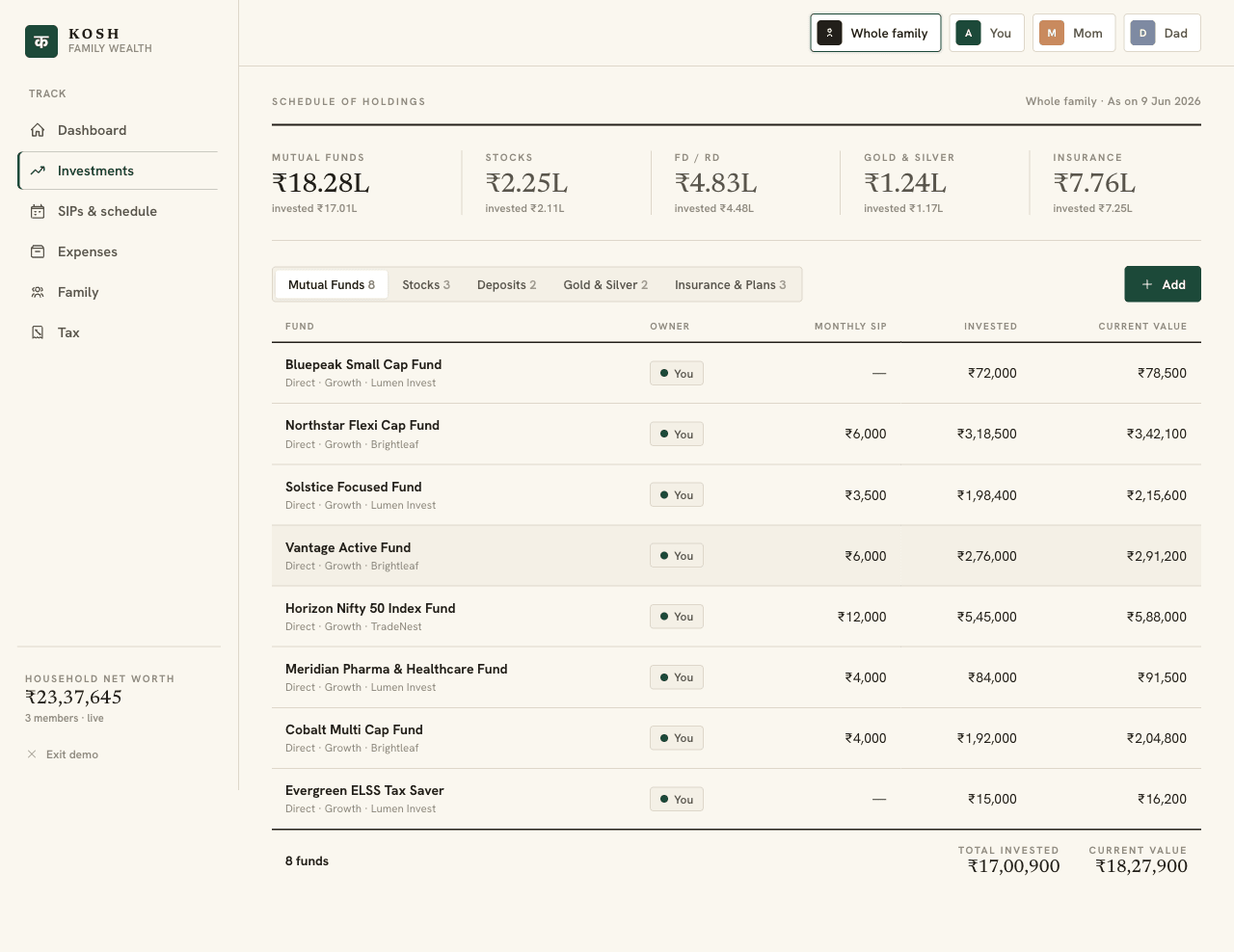Click the Dashboard home icon
This screenshot has height=952, width=1234.
click(38, 130)
